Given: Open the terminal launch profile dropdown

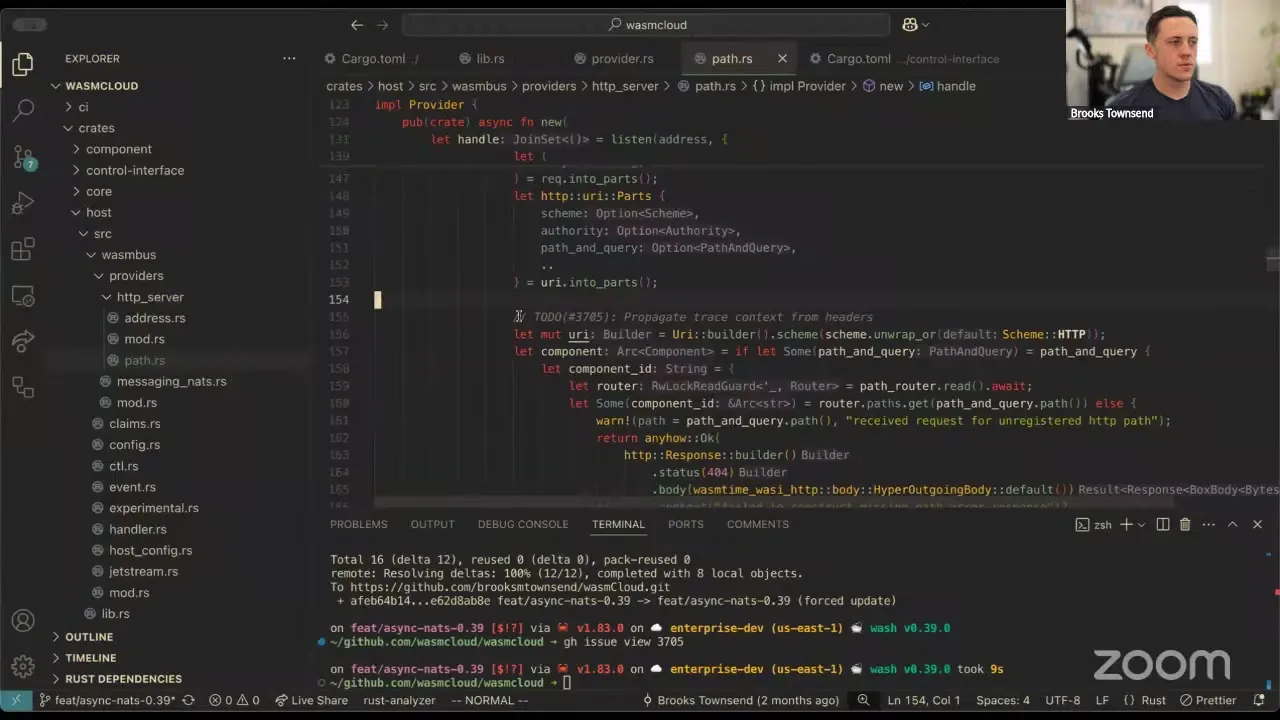Looking at the screenshot, I should point(1142,524).
